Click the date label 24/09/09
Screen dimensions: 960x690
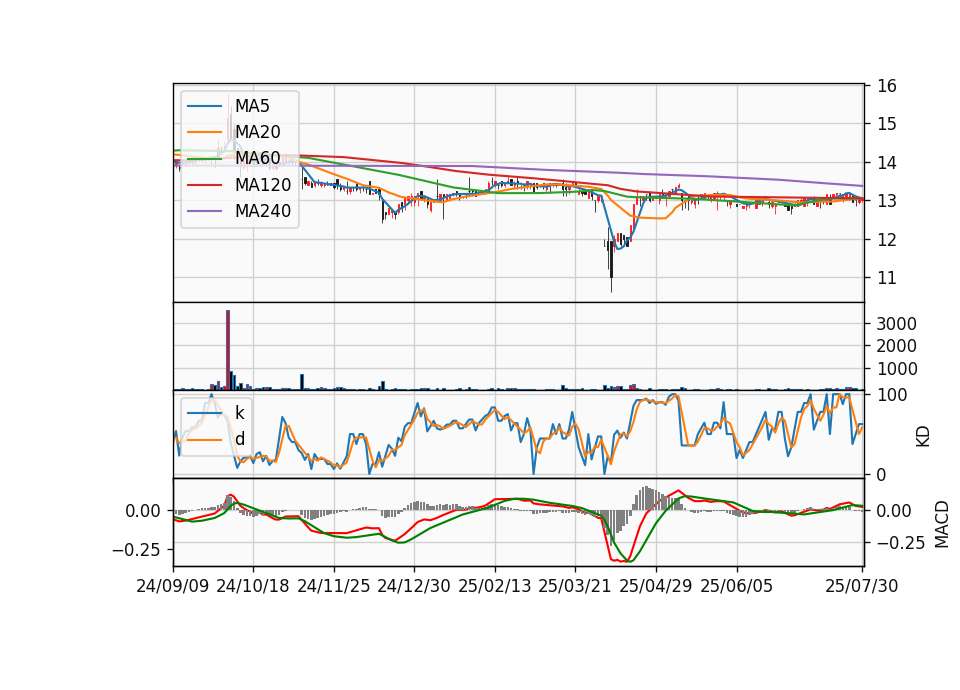pyautogui.click(x=173, y=586)
